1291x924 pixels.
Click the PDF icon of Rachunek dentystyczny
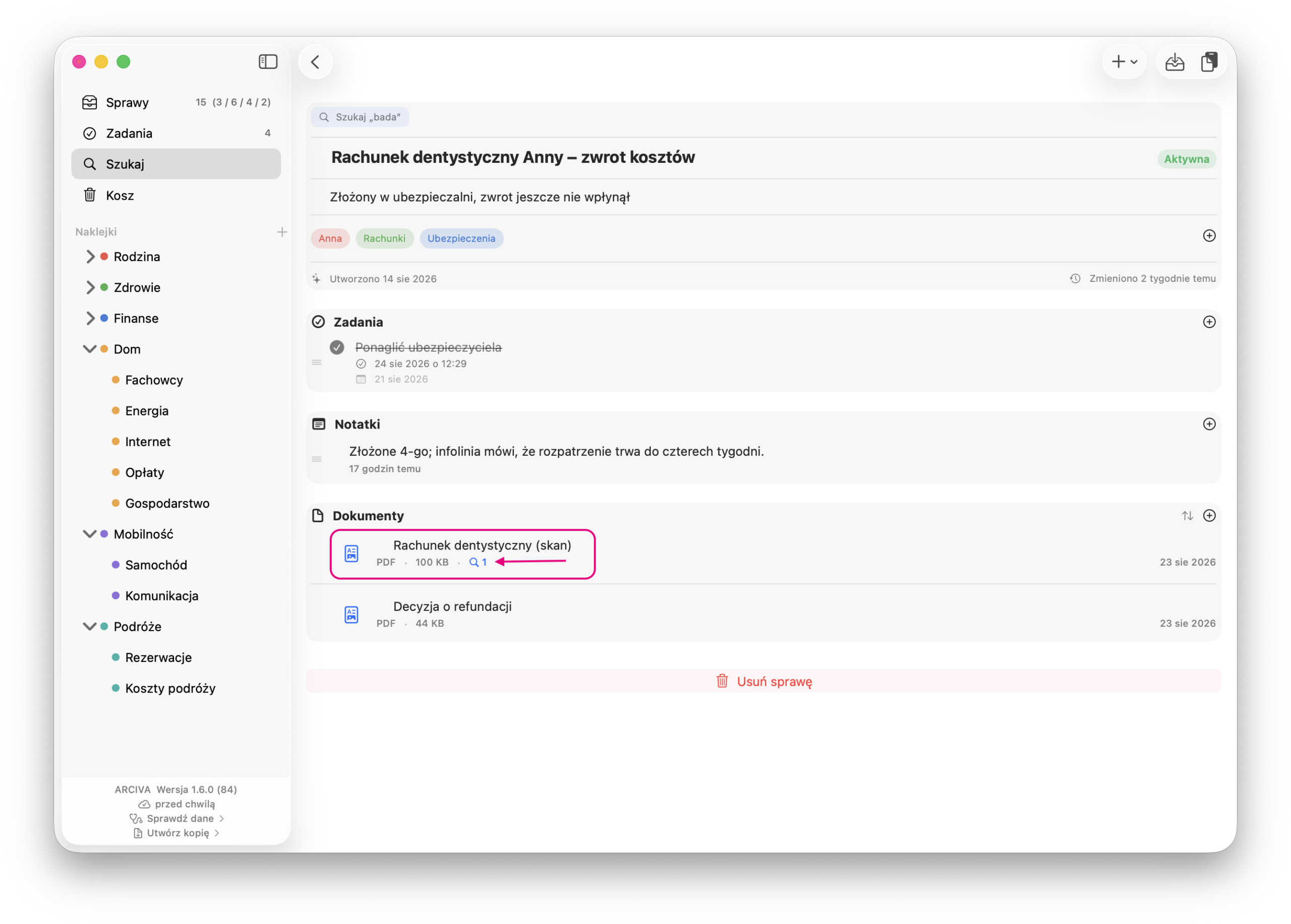[351, 553]
